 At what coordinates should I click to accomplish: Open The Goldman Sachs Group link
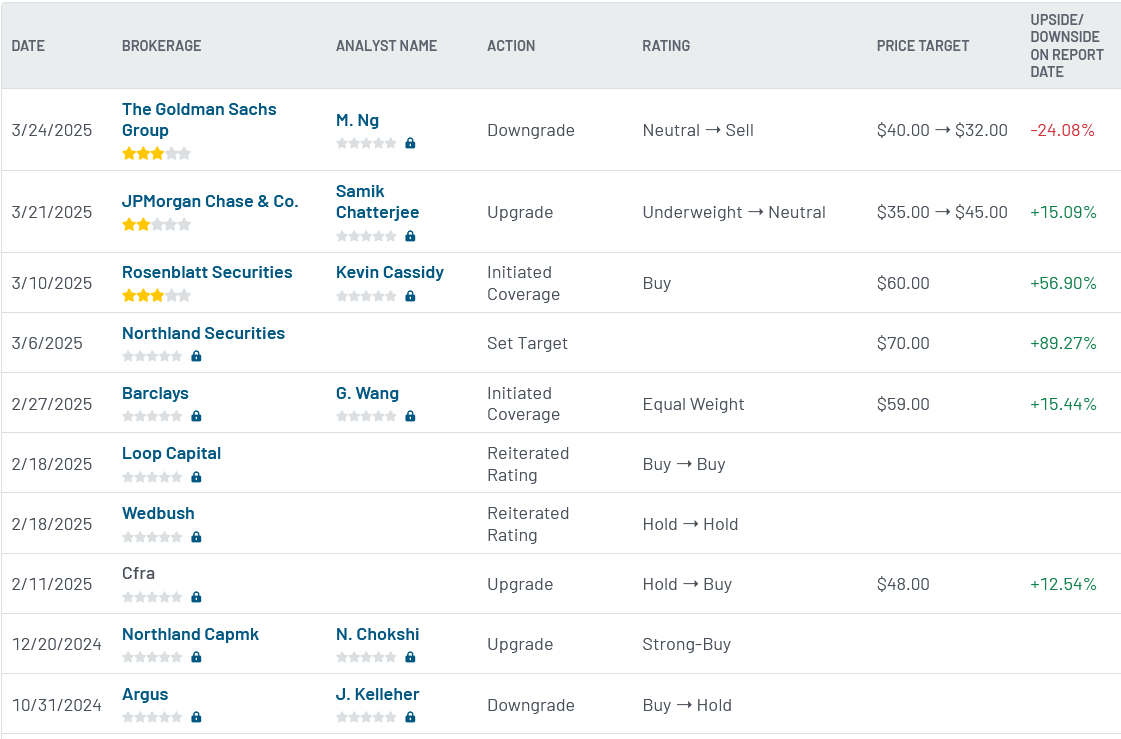click(199, 119)
